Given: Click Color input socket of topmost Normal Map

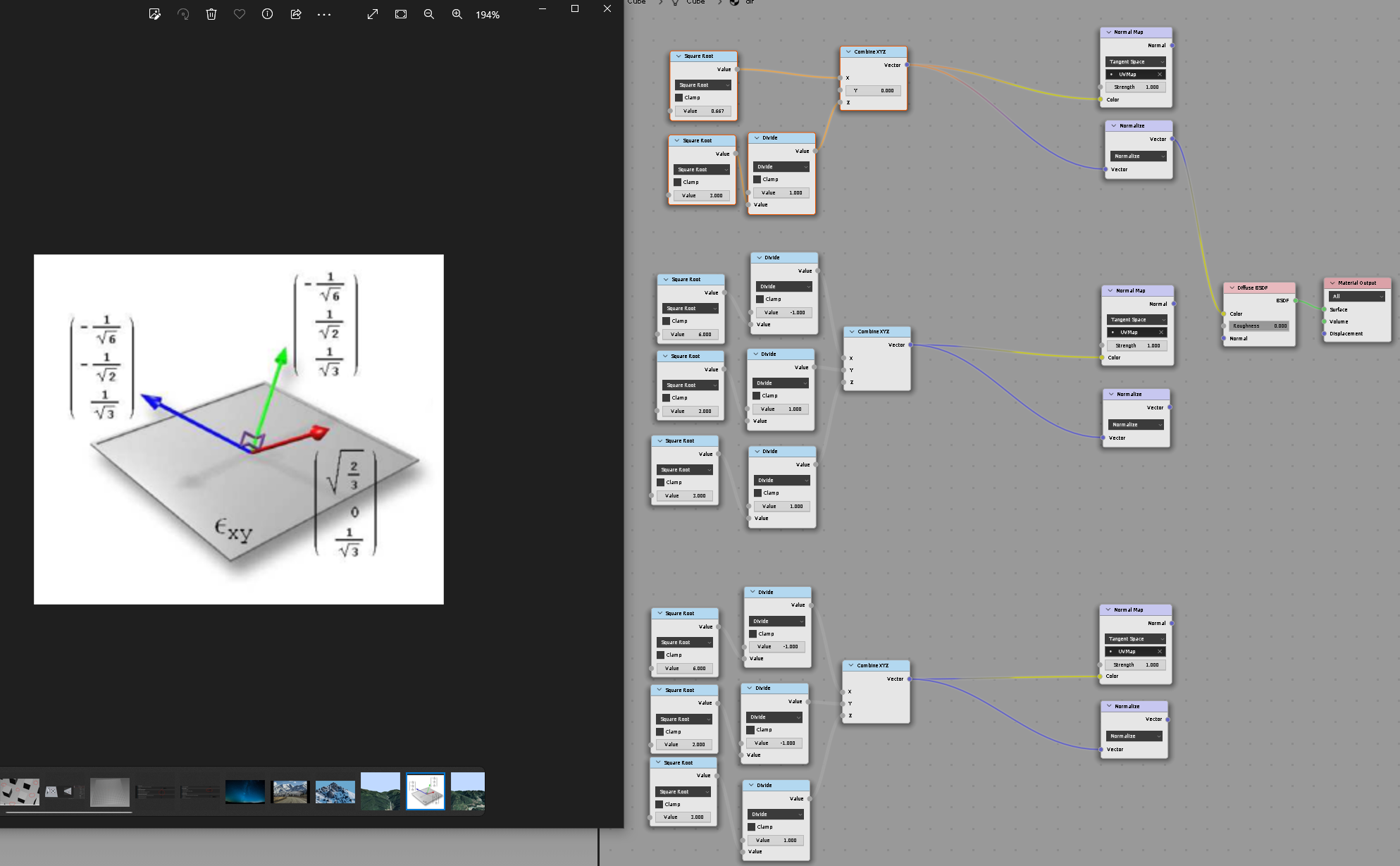Looking at the screenshot, I should pyautogui.click(x=1101, y=100).
